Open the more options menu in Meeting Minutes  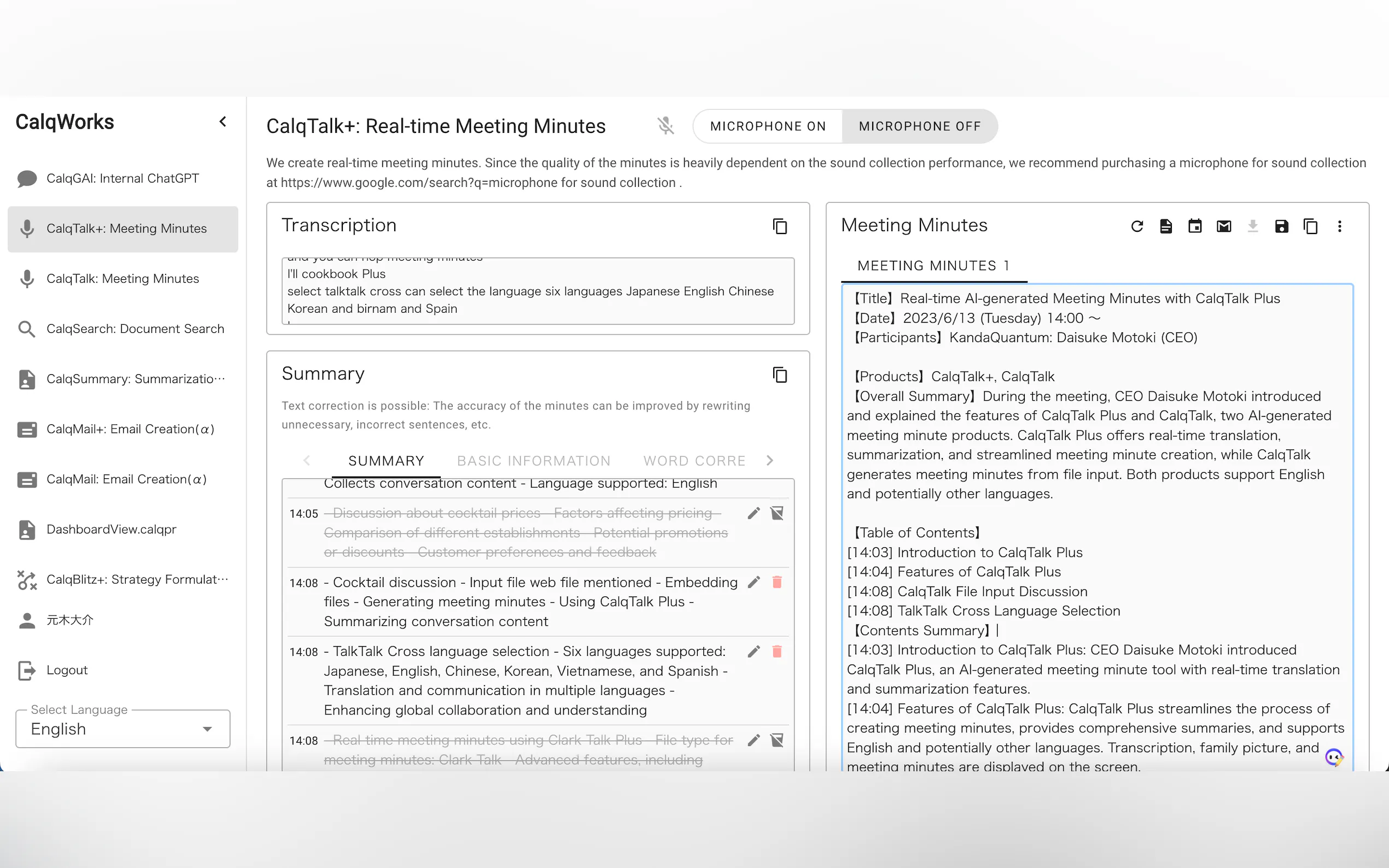click(1340, 226)
